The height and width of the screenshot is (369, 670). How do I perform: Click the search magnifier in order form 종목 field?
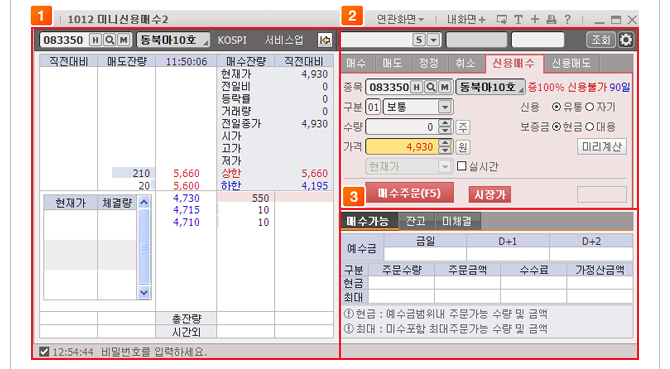pos(431,87)
